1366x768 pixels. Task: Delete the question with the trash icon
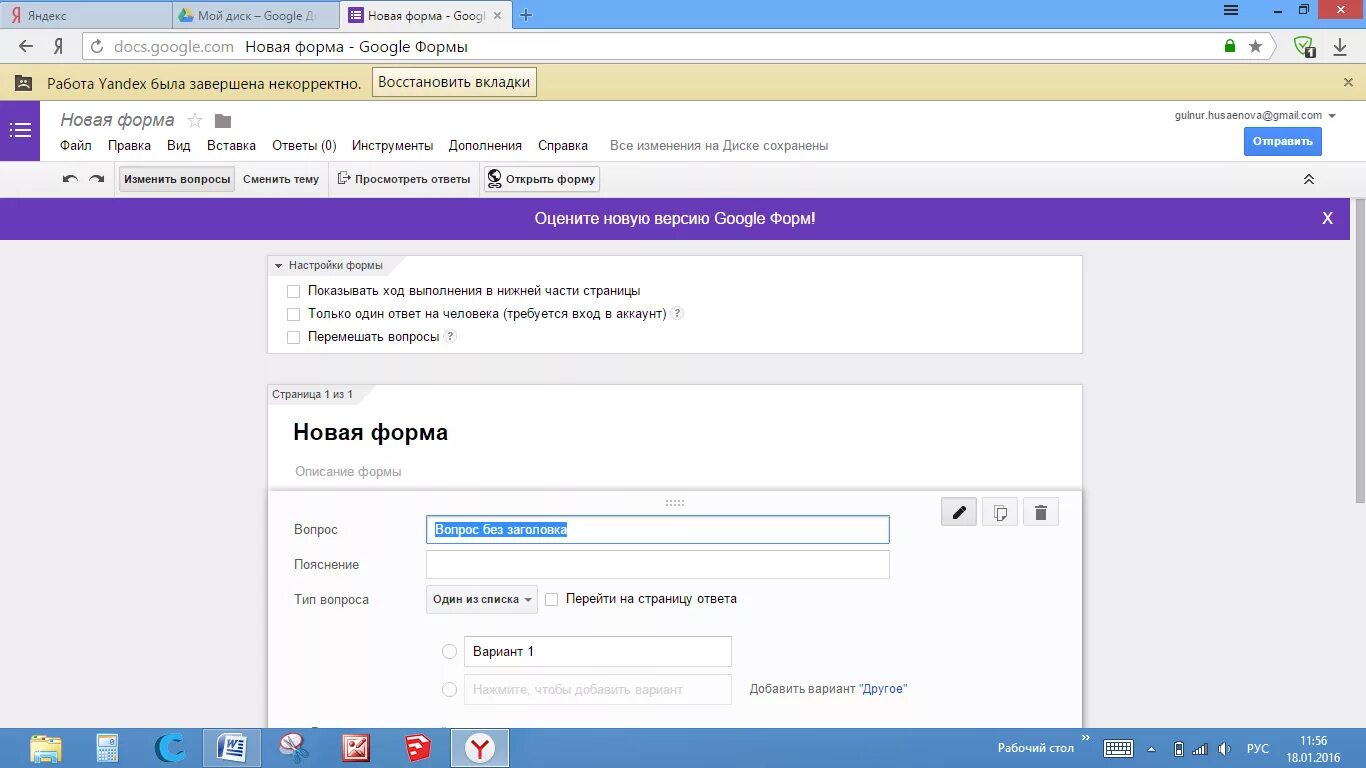pos(1041,513)
